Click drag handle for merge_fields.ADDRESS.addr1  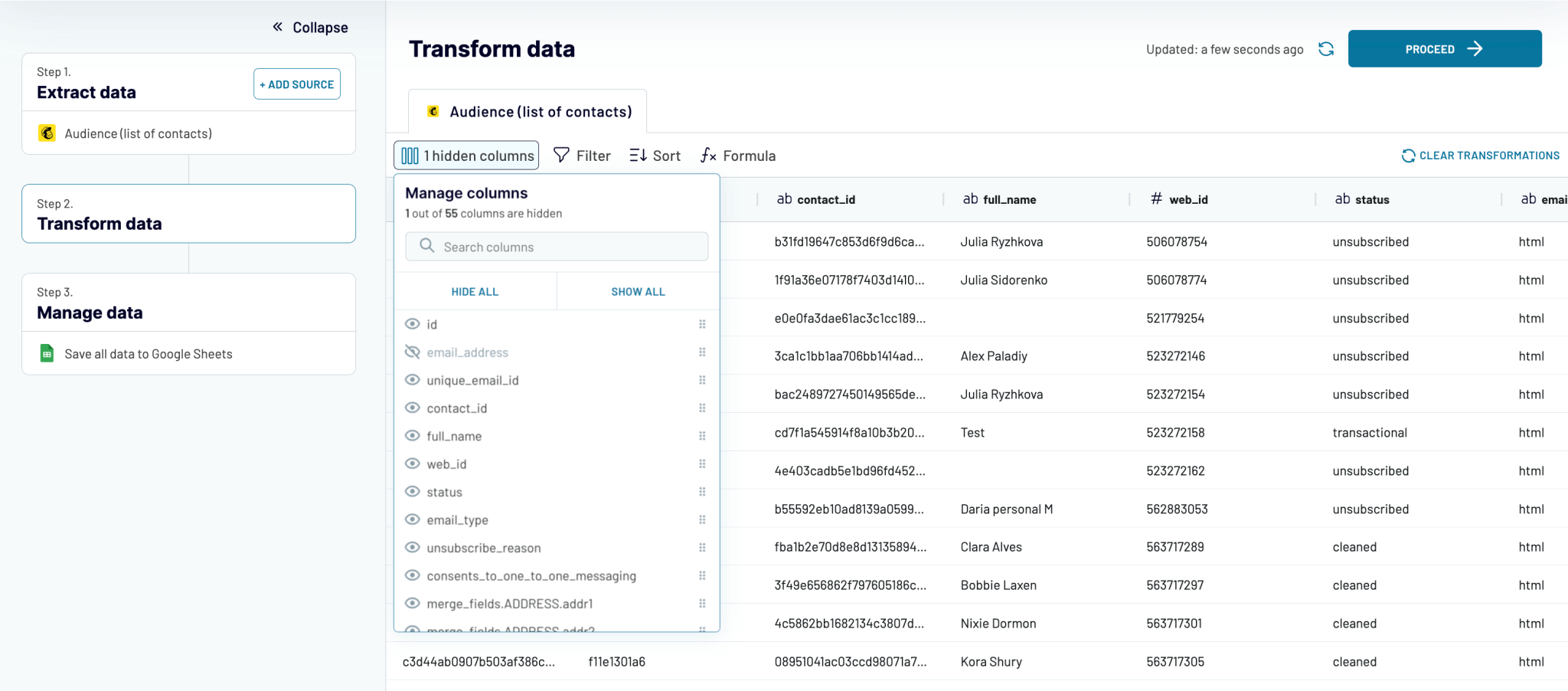click(x=702, y=604)
